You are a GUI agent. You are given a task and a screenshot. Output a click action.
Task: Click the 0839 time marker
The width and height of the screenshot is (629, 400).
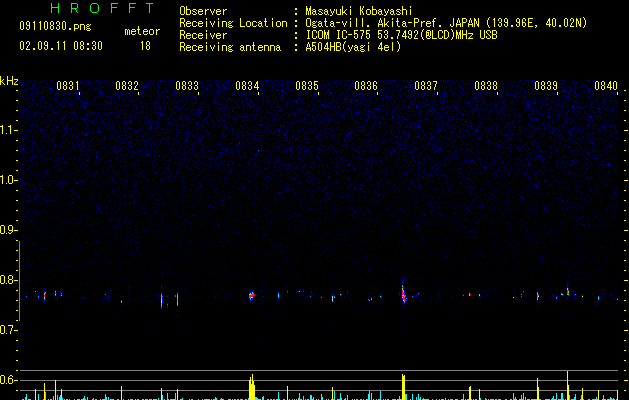[x=546, y=86]
